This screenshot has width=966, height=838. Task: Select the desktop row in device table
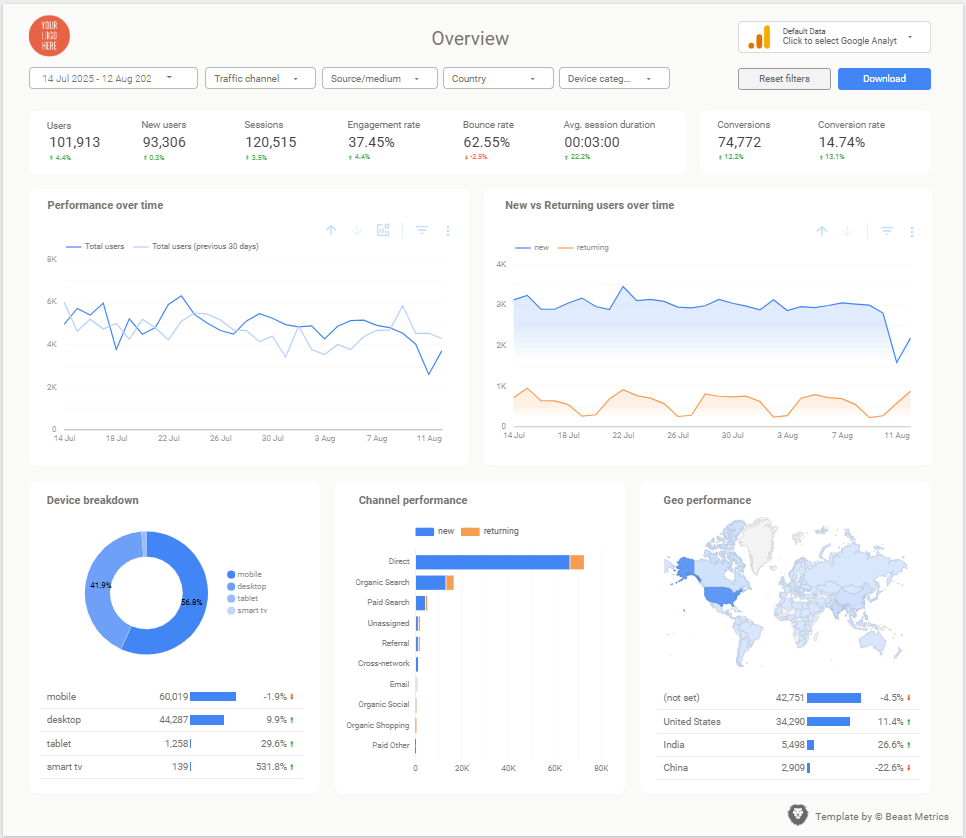(171, 720)
